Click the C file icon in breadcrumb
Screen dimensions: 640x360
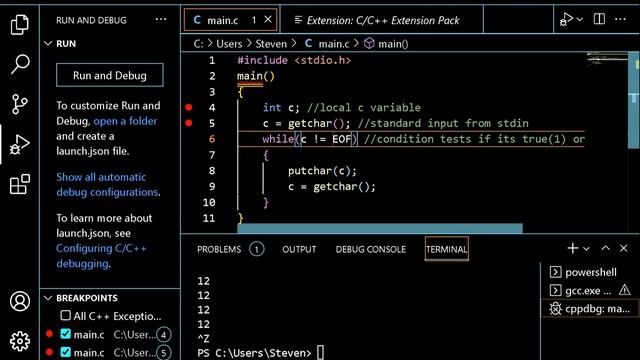point(309,43)
